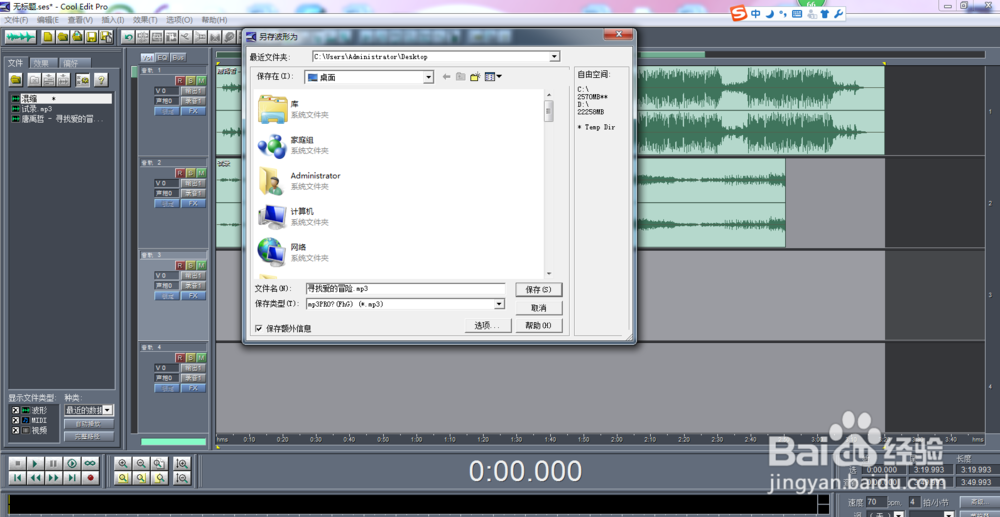Screen dimensions: 1000x517
Task: Create new folder icon in save dialog
Action: coord(475,77)
